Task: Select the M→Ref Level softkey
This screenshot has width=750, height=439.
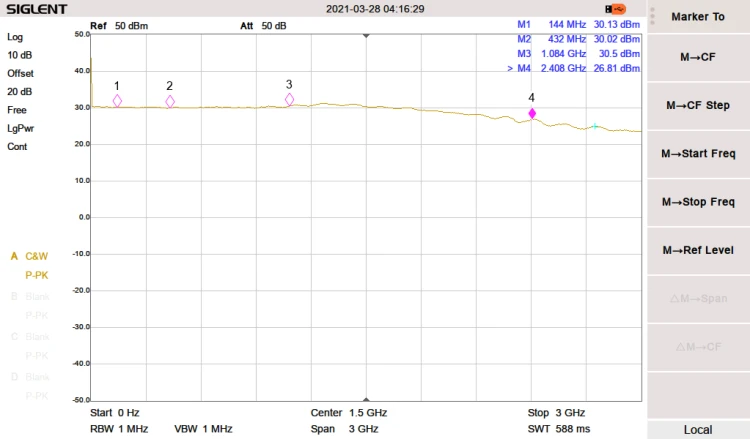Action: [698, 251]
